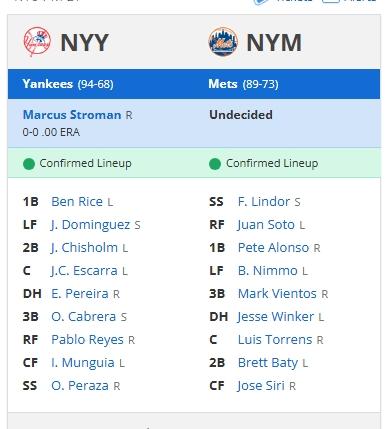Open Mark Vientos's player page
Viewport: 391px width, 429px height.
pyautogui.click(x=277, y=294)
